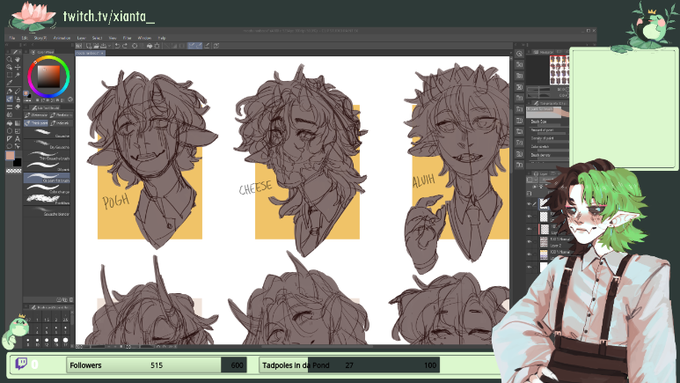Select the Eyedropper tool

(10, 83)
